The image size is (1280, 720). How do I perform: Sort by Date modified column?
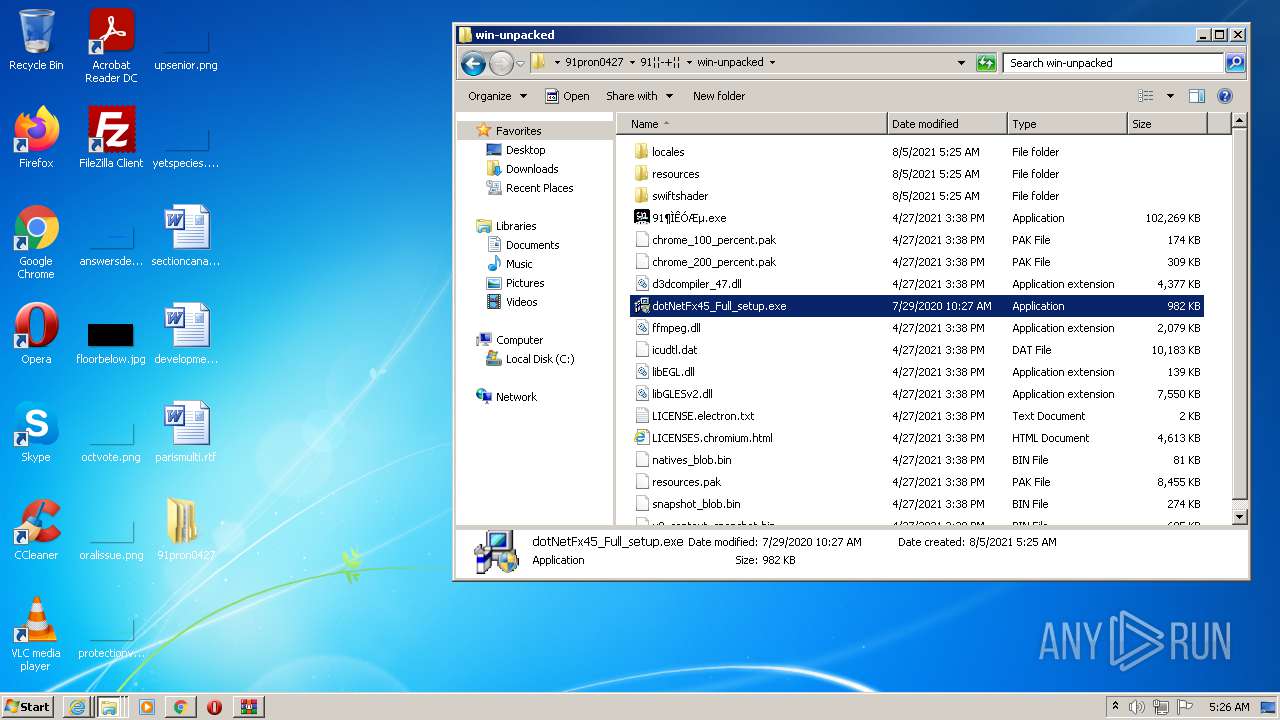coord(947,124)
